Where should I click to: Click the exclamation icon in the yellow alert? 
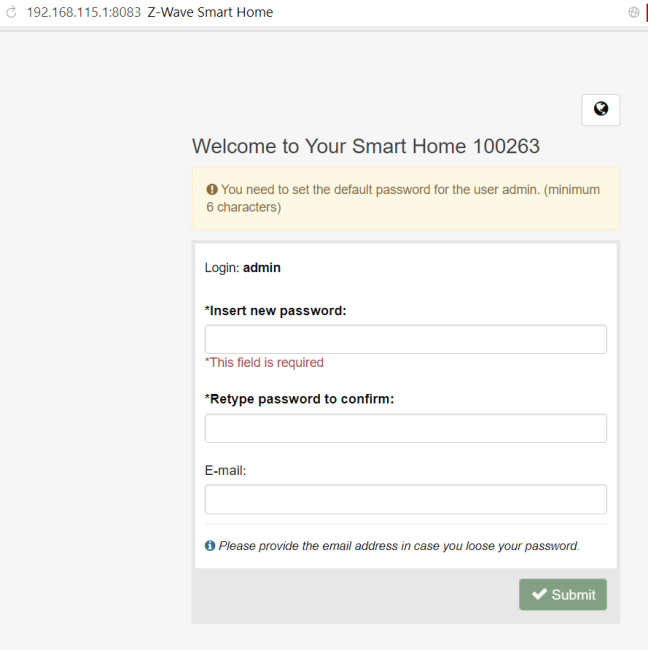click(x=212, y=189)
